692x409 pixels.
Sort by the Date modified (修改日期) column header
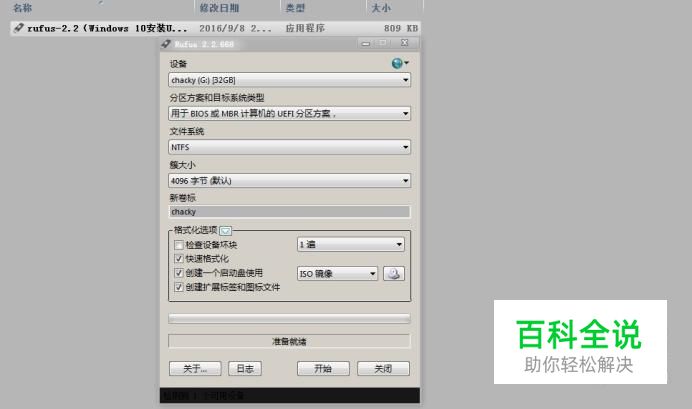[x=219, y=8]
